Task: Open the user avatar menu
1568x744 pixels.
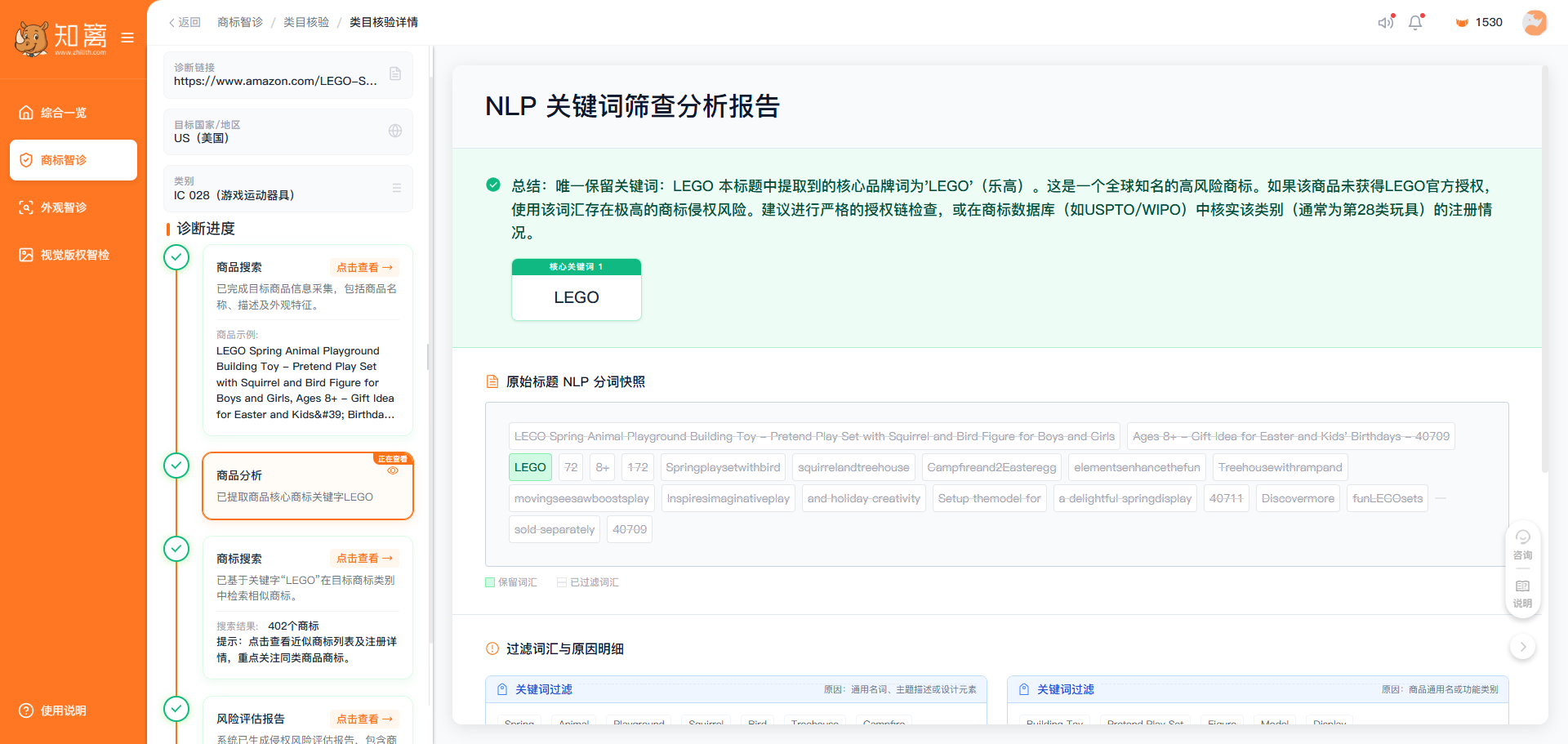Action: (1535, 22)
